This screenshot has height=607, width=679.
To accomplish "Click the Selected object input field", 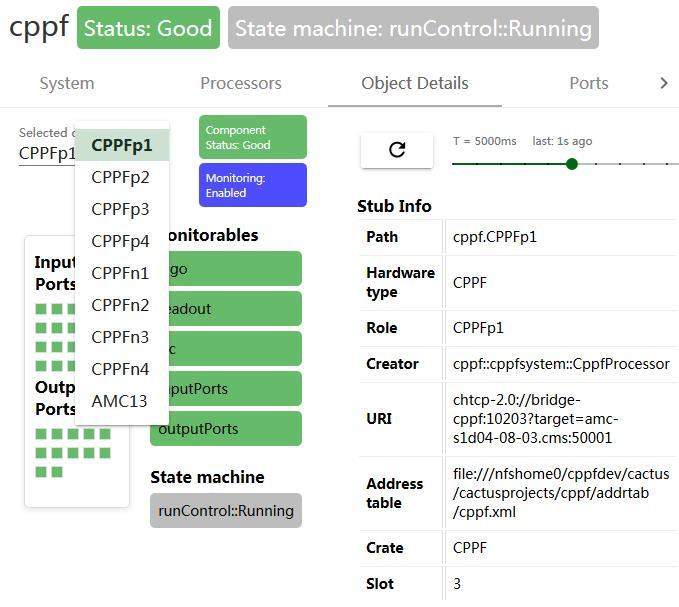I will [47, 153].
